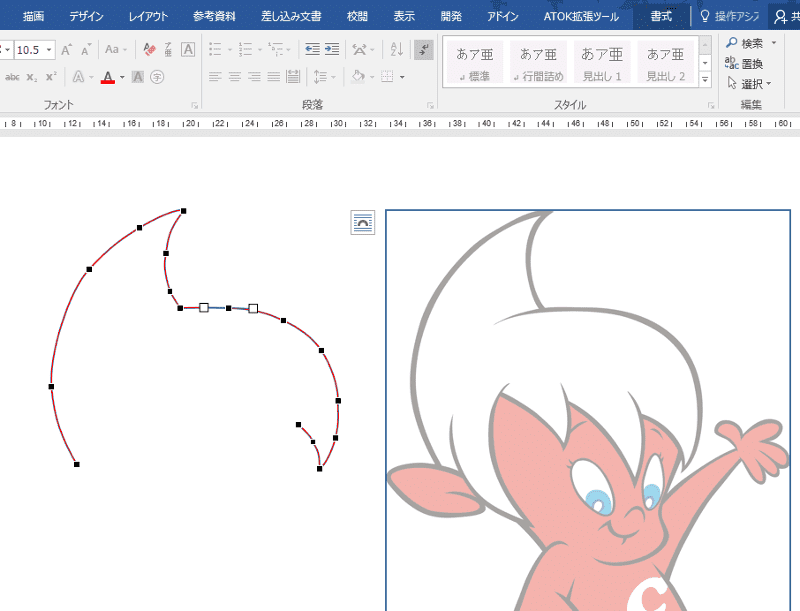Sort text with the A-Z sort icon
Screen dimensions: 800x611
(x=397, y=49)
